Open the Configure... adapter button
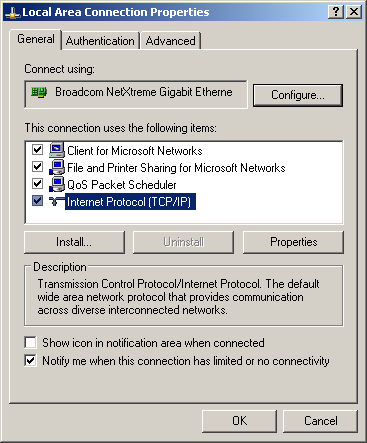 pyautogui.click(x=298, y=95)
